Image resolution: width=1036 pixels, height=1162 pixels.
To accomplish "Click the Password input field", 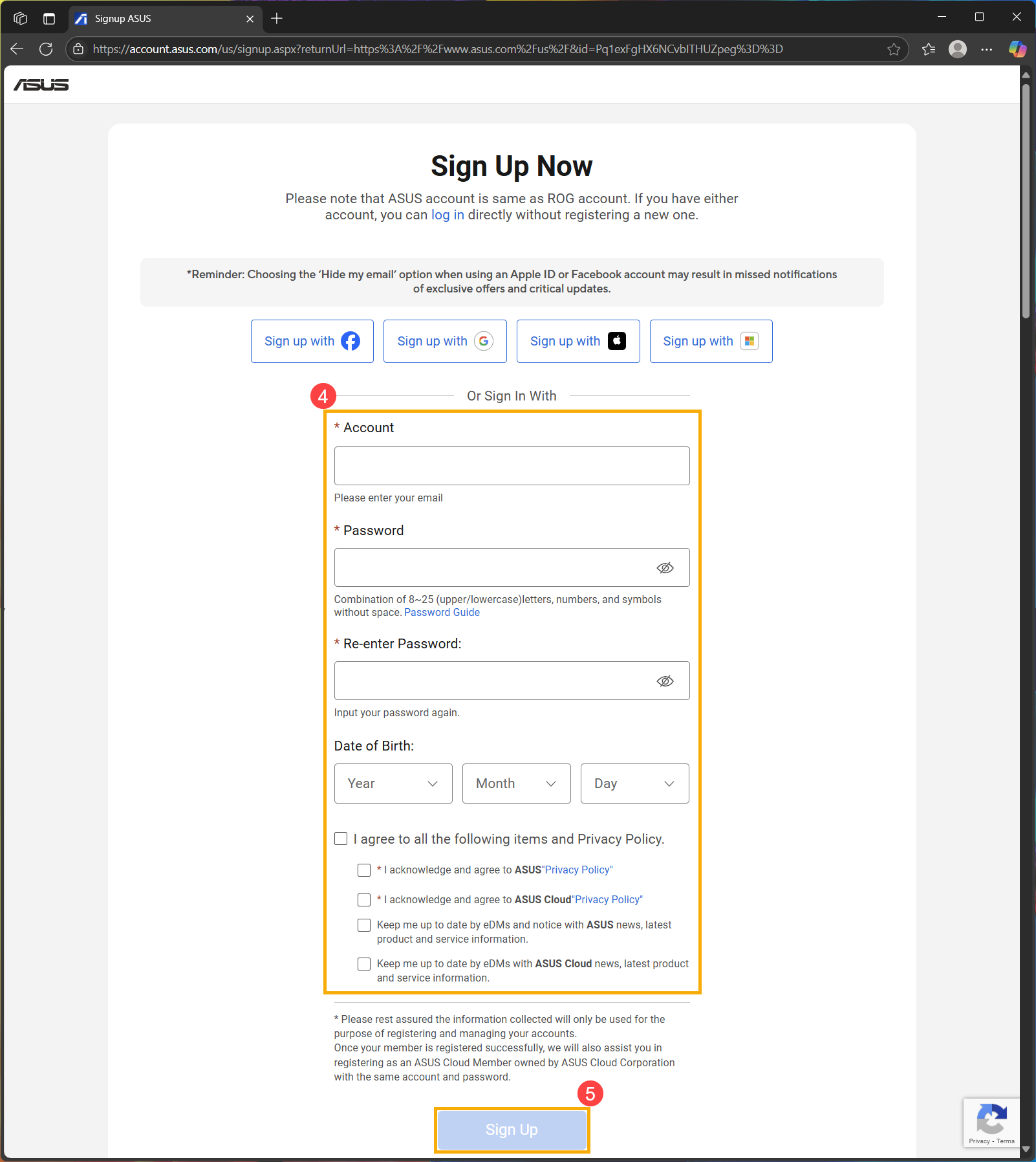I will pos(512,567).
